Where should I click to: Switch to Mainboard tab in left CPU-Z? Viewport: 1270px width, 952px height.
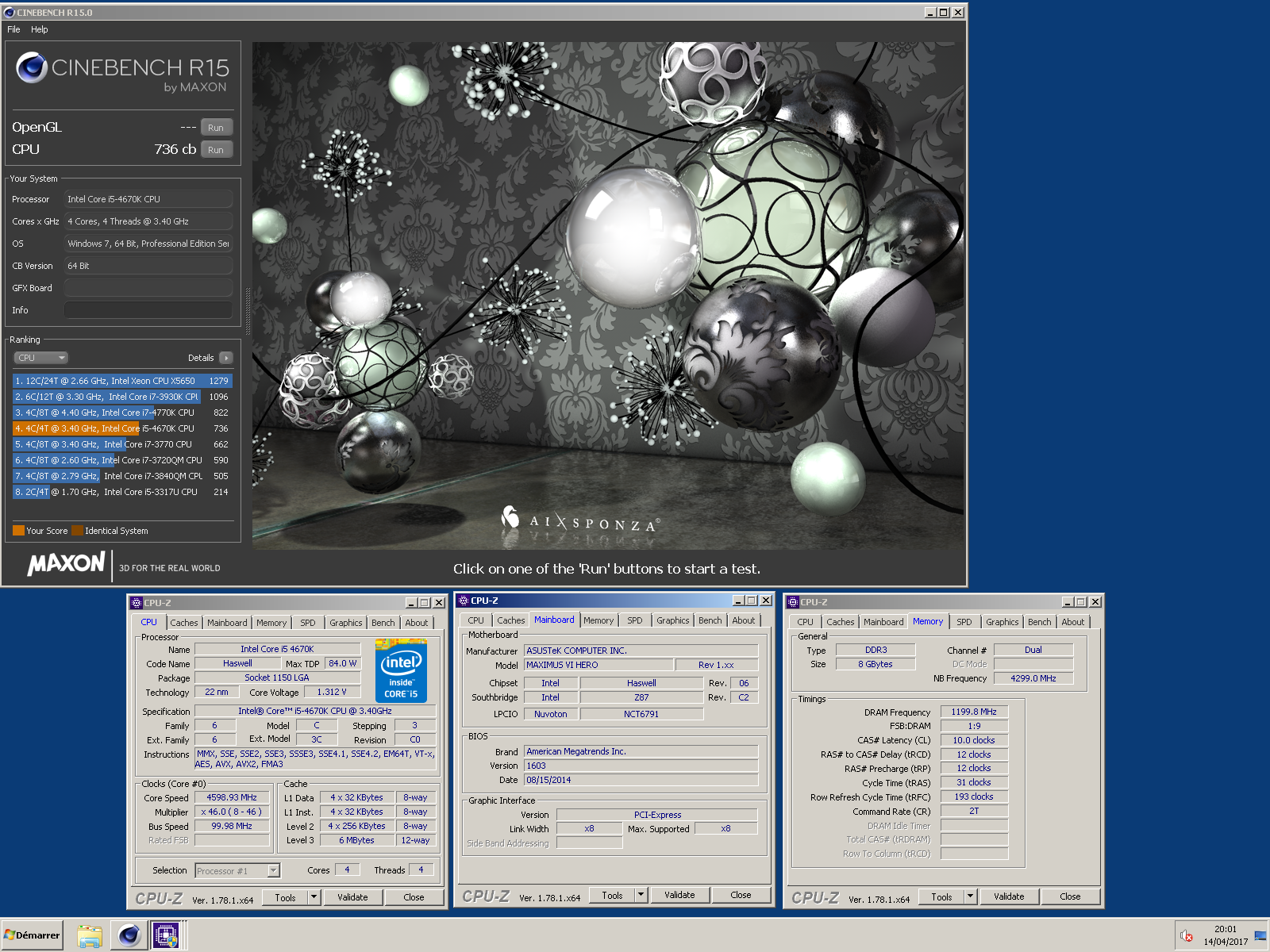click(x=227, y=623)
